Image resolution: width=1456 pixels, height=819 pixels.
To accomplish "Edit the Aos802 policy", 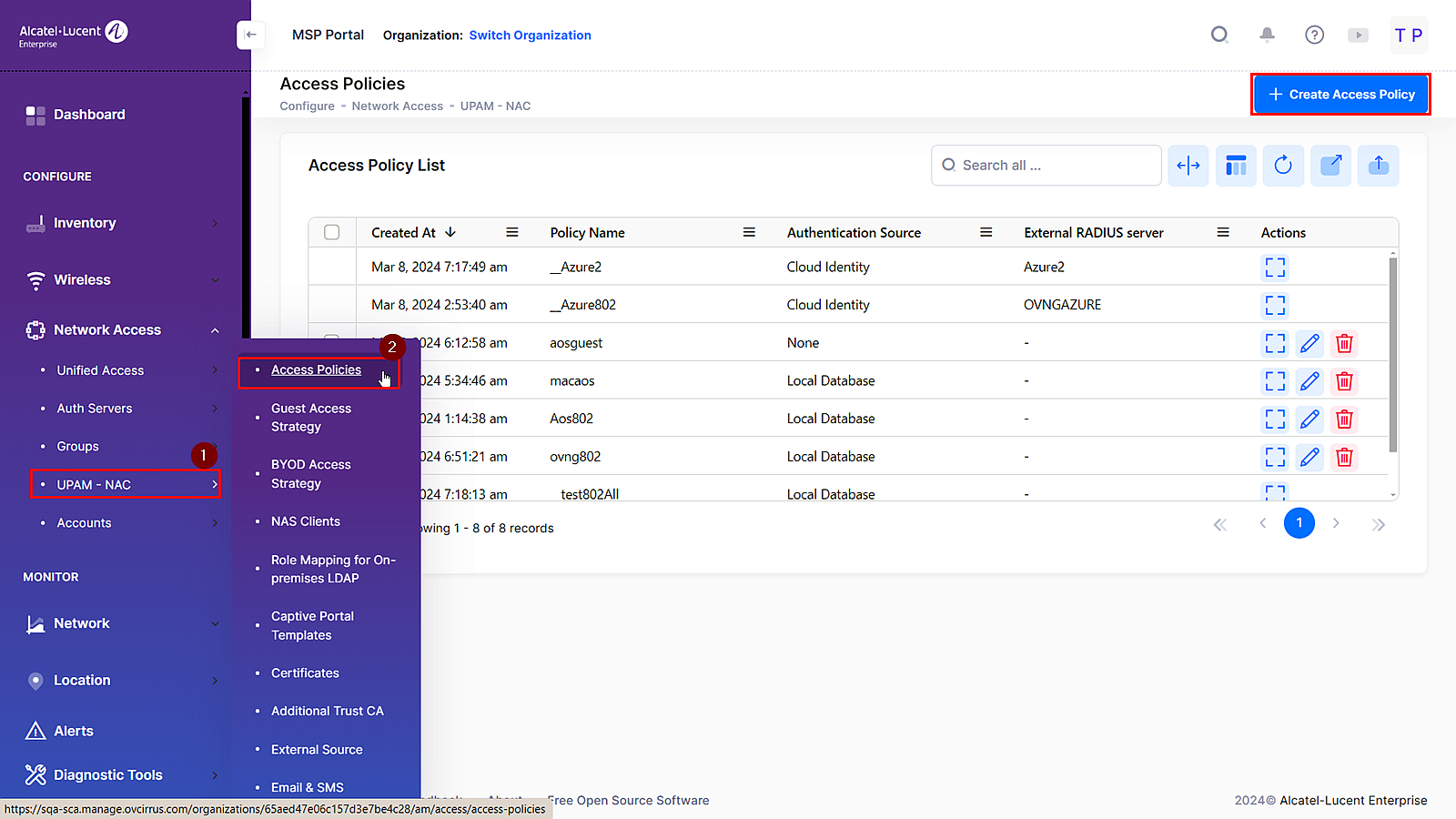I will point(1309,419).
